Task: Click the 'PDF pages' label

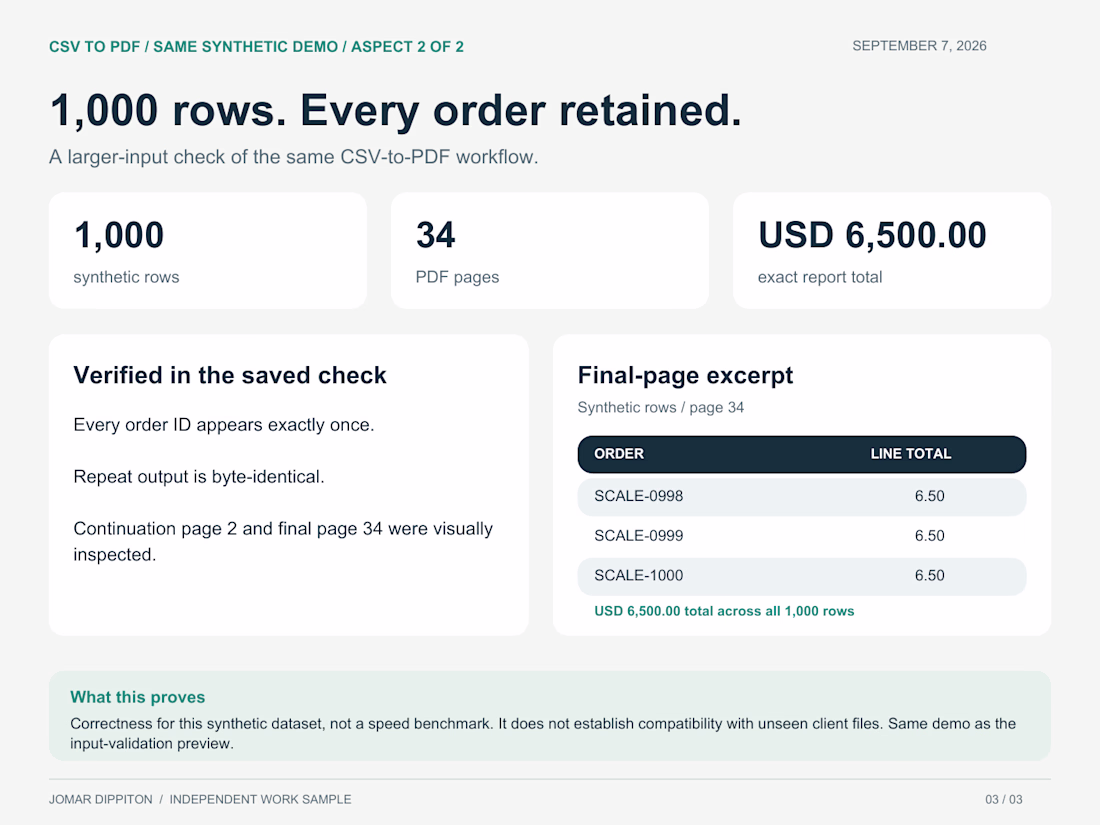Action: [x=457, y=277]
